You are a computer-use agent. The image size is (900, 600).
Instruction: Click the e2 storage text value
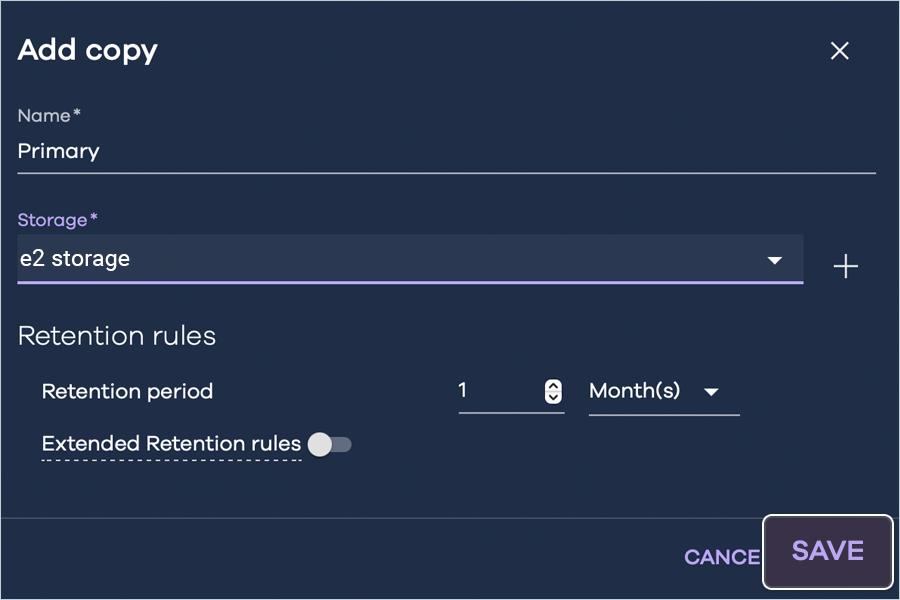75,259
